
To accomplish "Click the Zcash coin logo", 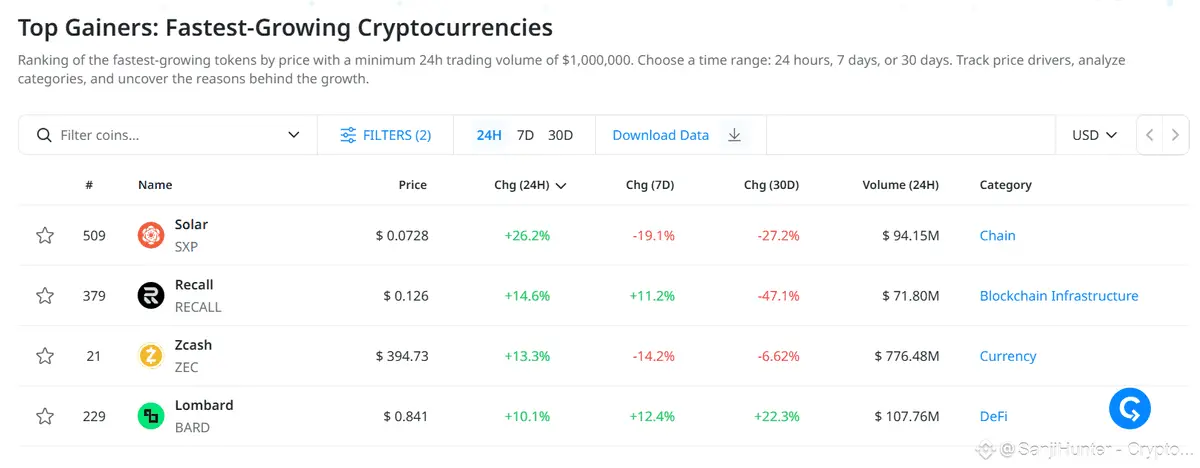I will (150, 356).
